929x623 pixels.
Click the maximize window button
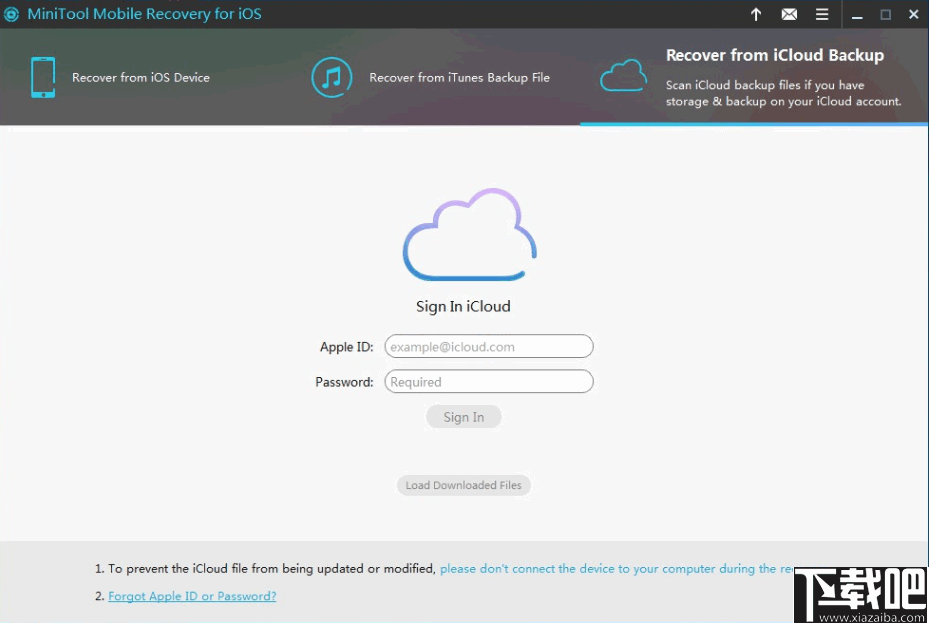pyautogui.click(x=884, y=14)
